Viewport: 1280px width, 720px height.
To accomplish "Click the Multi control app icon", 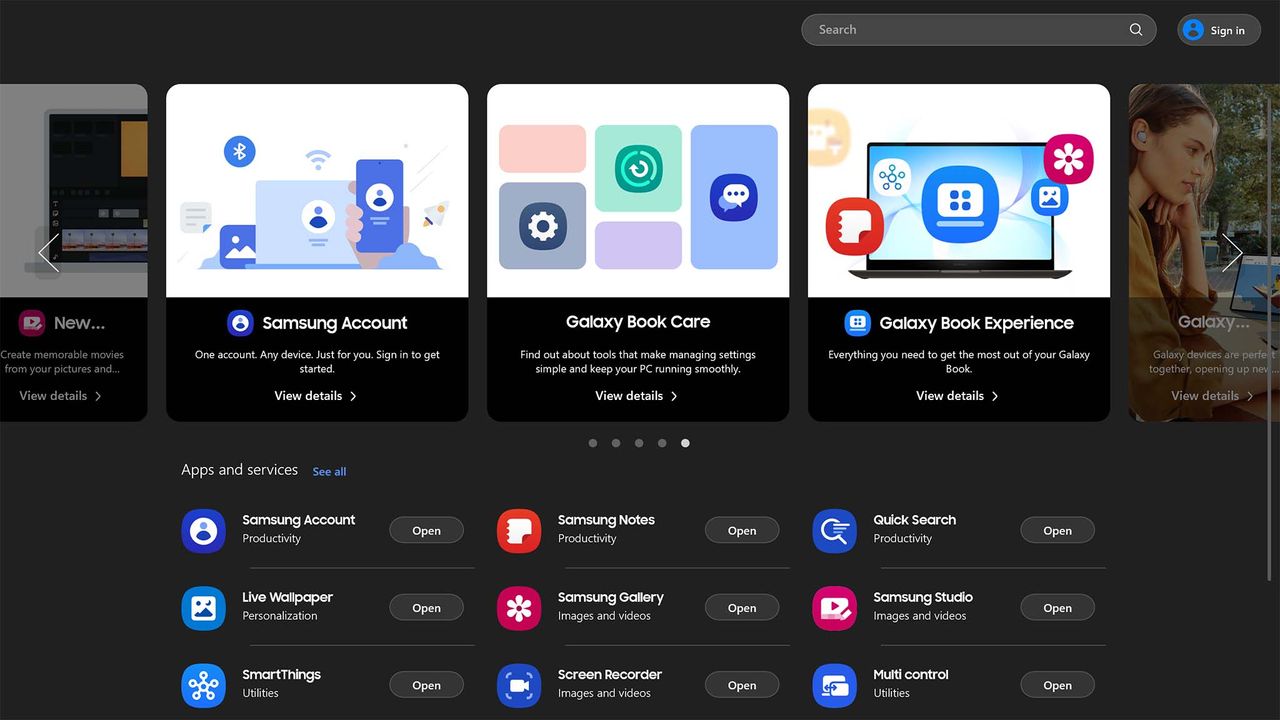I will [834, 685].
